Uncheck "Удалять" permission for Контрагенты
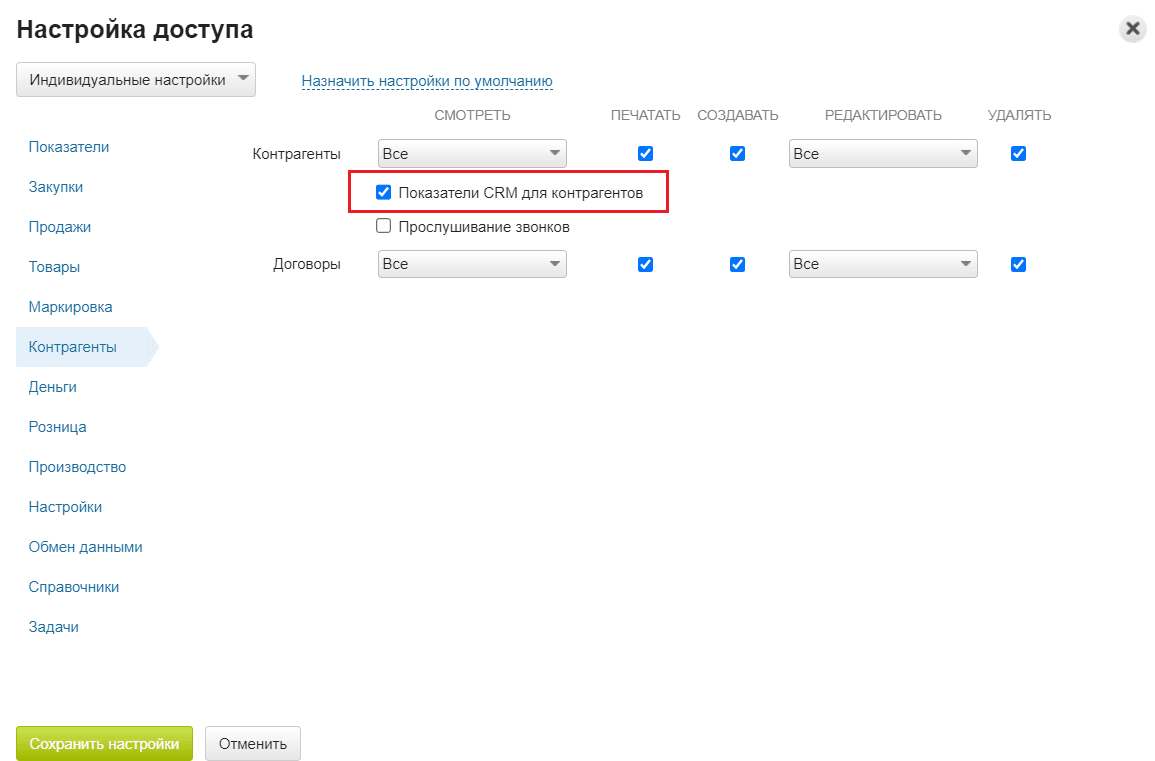Viewport: 1155px width, 761px height. click(x=1018, y=153)
